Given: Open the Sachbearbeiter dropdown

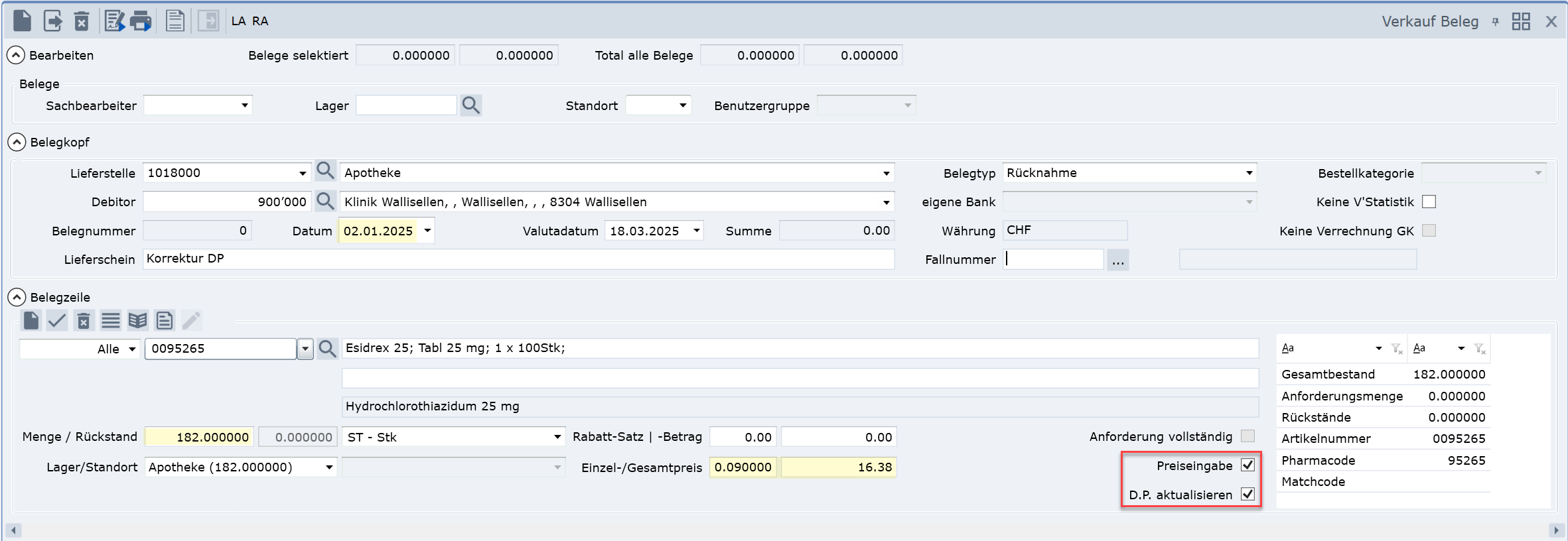Looking at the screenshot, I should tap(244, 105).
